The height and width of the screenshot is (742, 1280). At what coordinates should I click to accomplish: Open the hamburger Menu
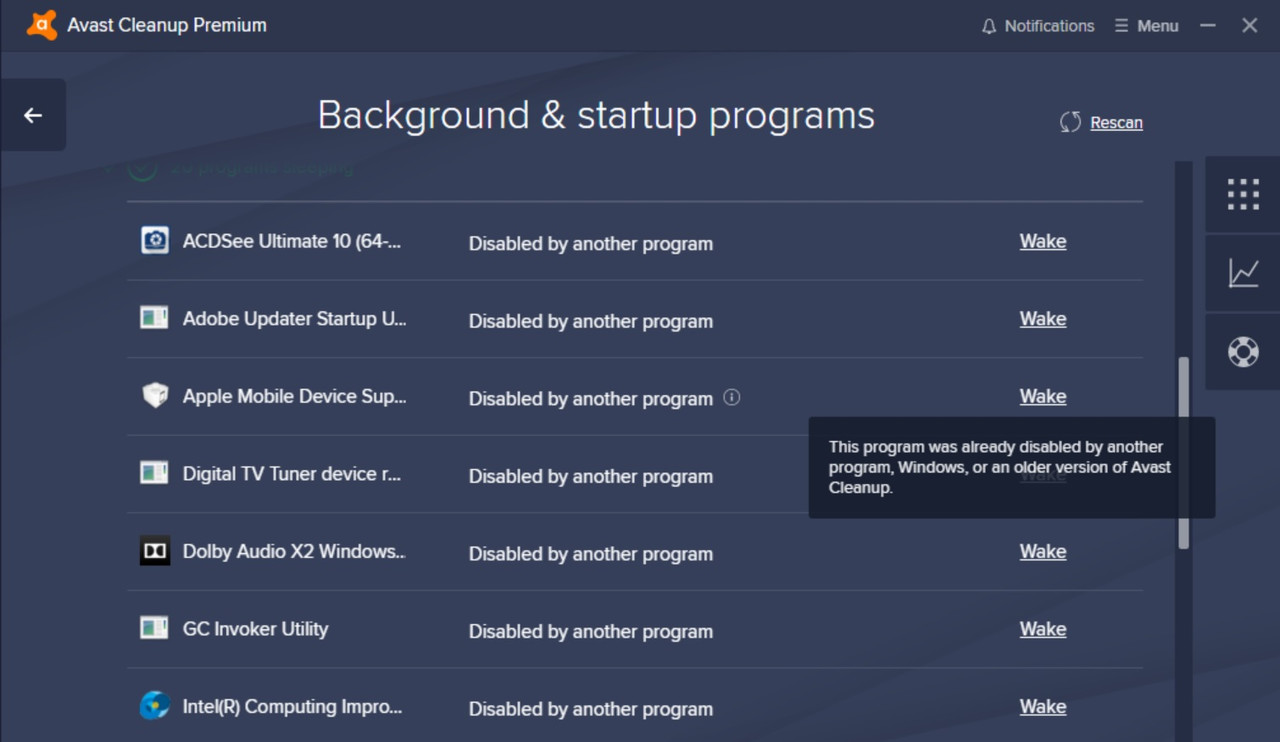coord(1147,26)
